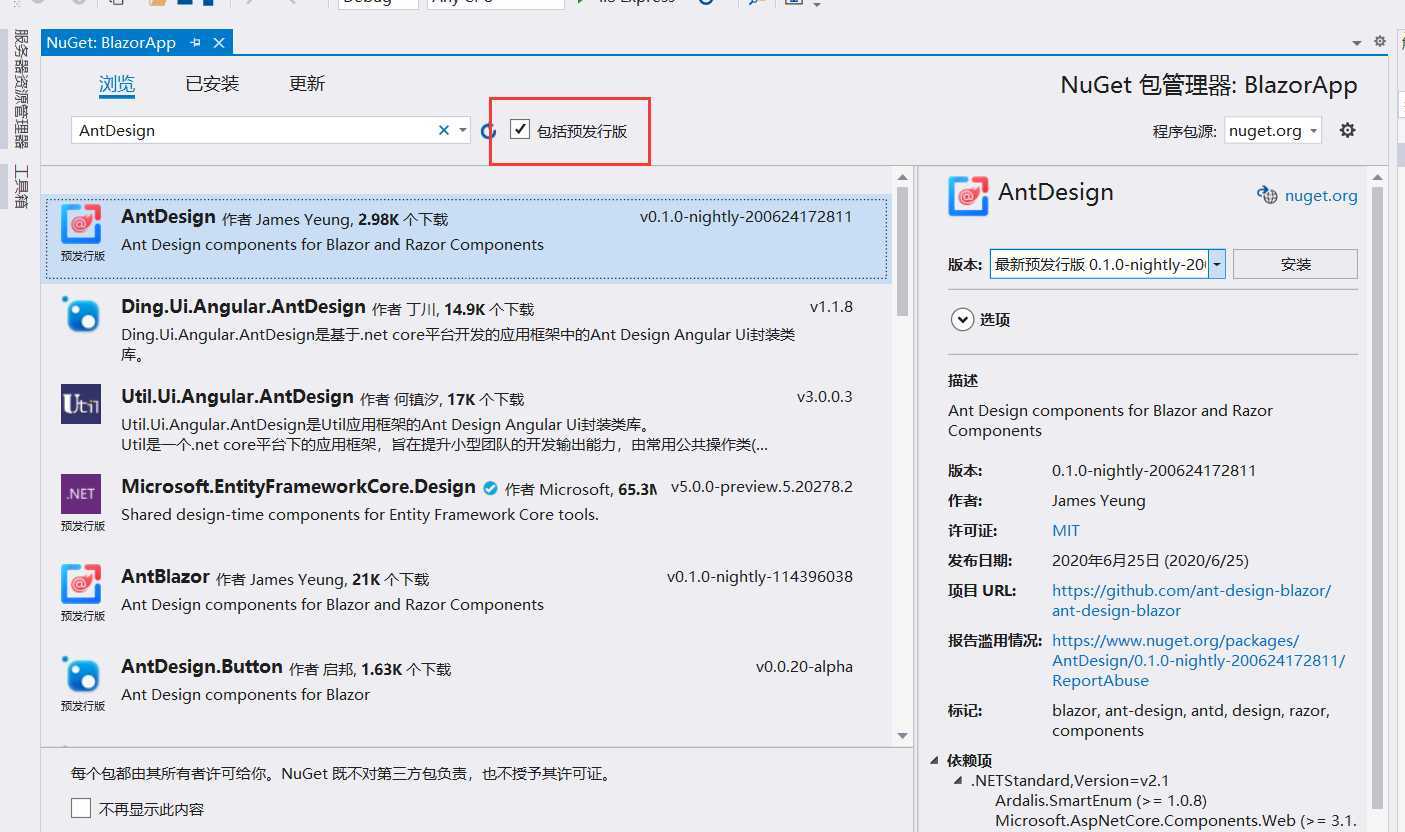Open NuGet package source settings gear
Viewport: 1405px width, 832px height.
1348,130
